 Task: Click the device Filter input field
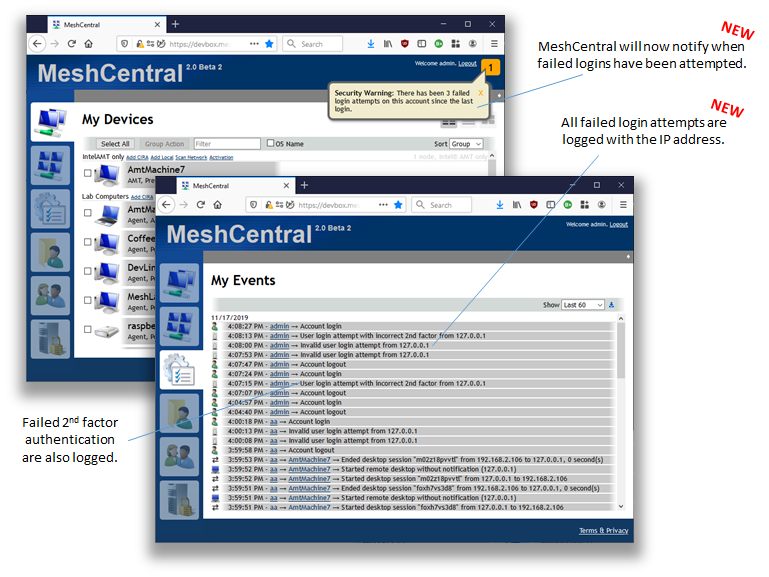coord(227,144)
